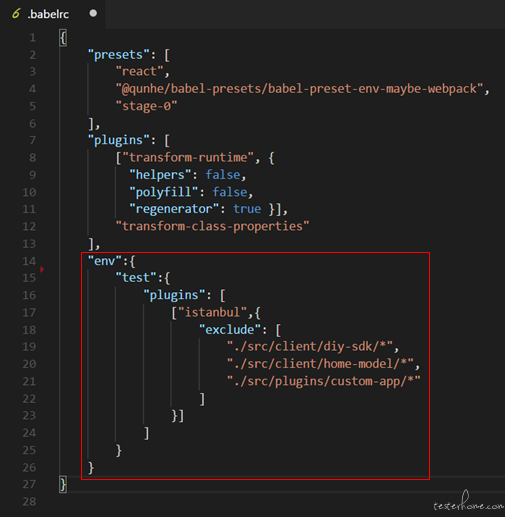This screenshot has height=517, width=505.
Task: Click the "./src/plugins/custom-app/*" path
Action: (x=324, y=381)
